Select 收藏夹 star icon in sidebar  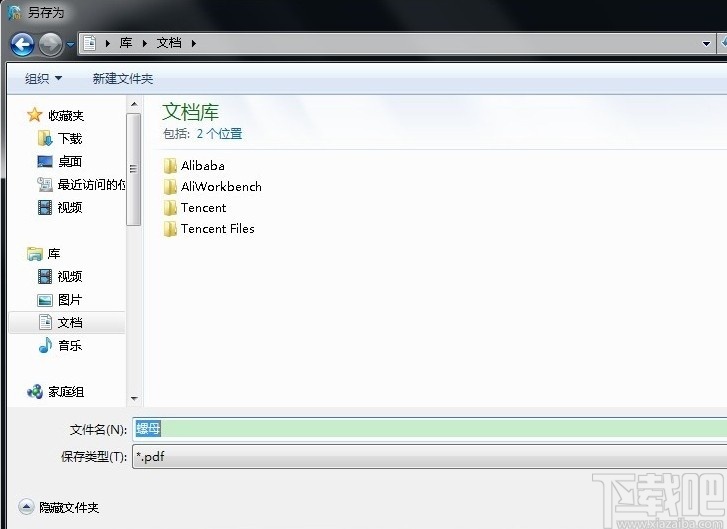[35, 115]
